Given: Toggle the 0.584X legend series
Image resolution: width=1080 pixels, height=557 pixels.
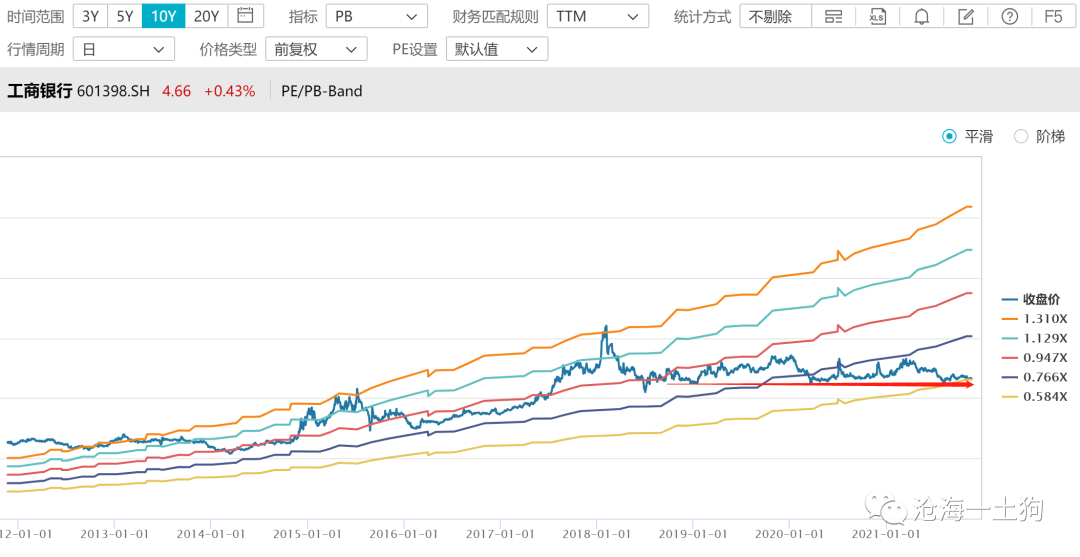Looking at the screenshot, I should pyautogui.click(x=1034, y=397).
